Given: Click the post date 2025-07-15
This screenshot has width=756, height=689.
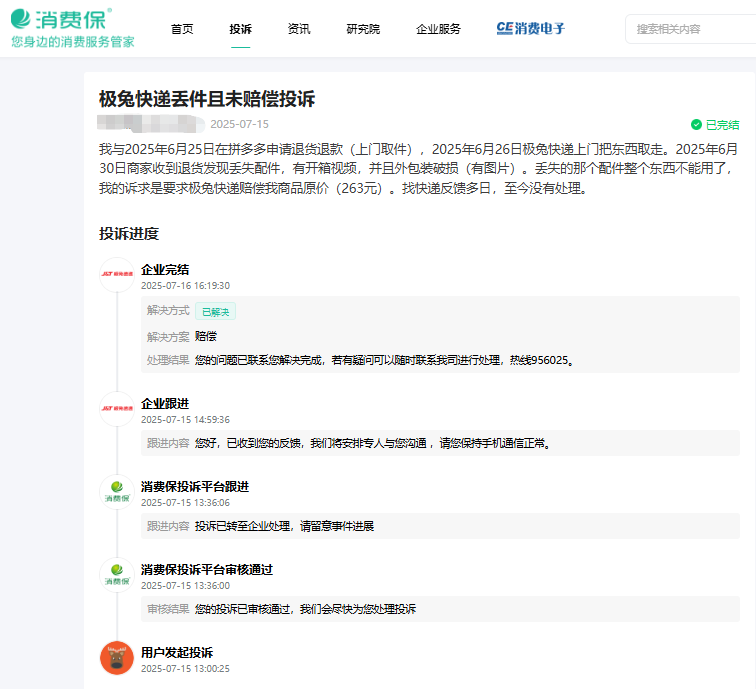Looking at the screenshot, I should point(240,124).
